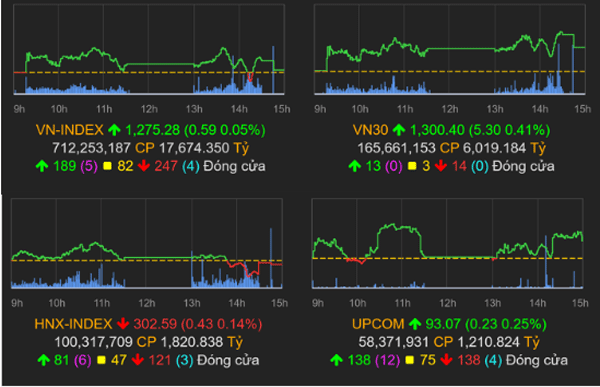Click the ceiling count (6) under HNX-INDEX
The height and width of the screenshot is (387, 600).
point(83,360)
